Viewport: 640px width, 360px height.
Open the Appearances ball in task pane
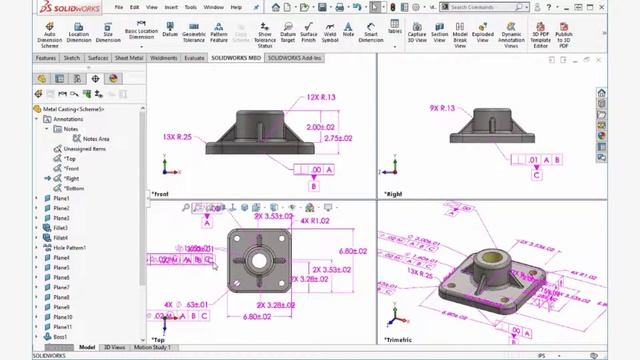coord(601,136)
